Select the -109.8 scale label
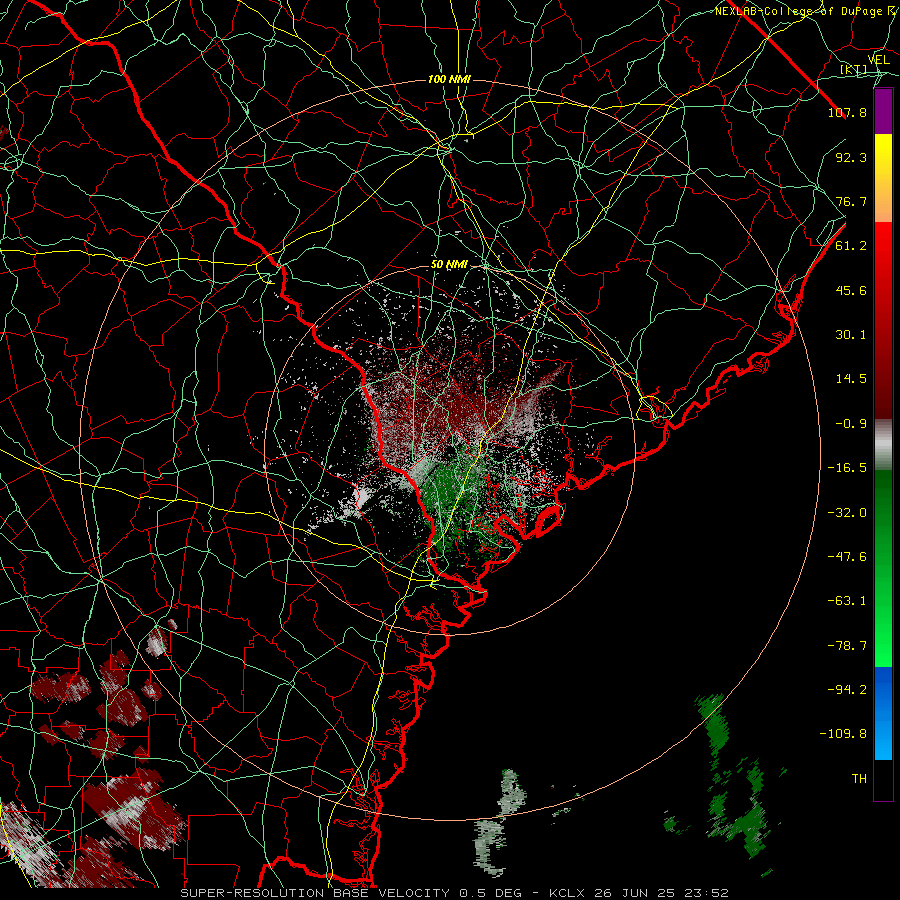The image size is (900, 900). [843, 734]
